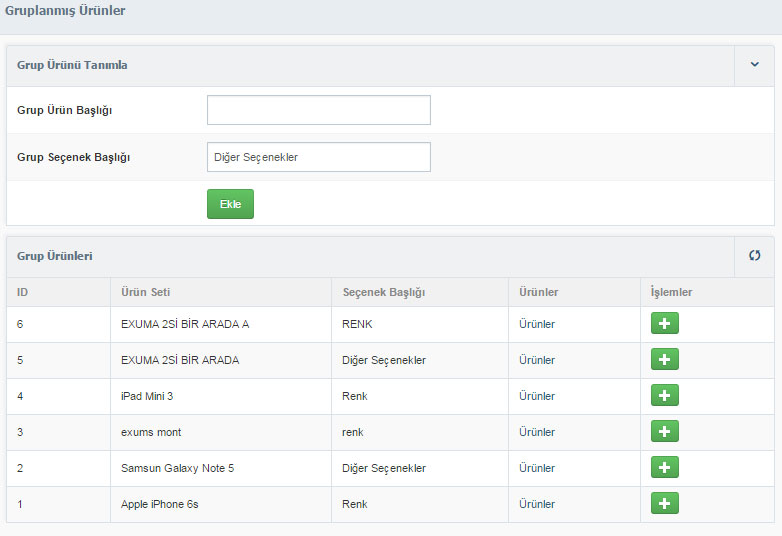Click the Grup Seçenek Başlığı input field
The height and width of the screenshot is (536, 782).
point(319,157)
